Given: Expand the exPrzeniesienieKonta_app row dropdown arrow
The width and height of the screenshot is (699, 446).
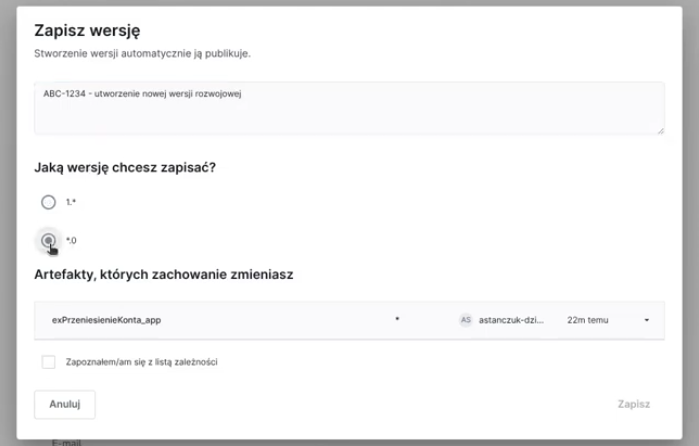Looking at the screenshot, I should tap(646, 320).
